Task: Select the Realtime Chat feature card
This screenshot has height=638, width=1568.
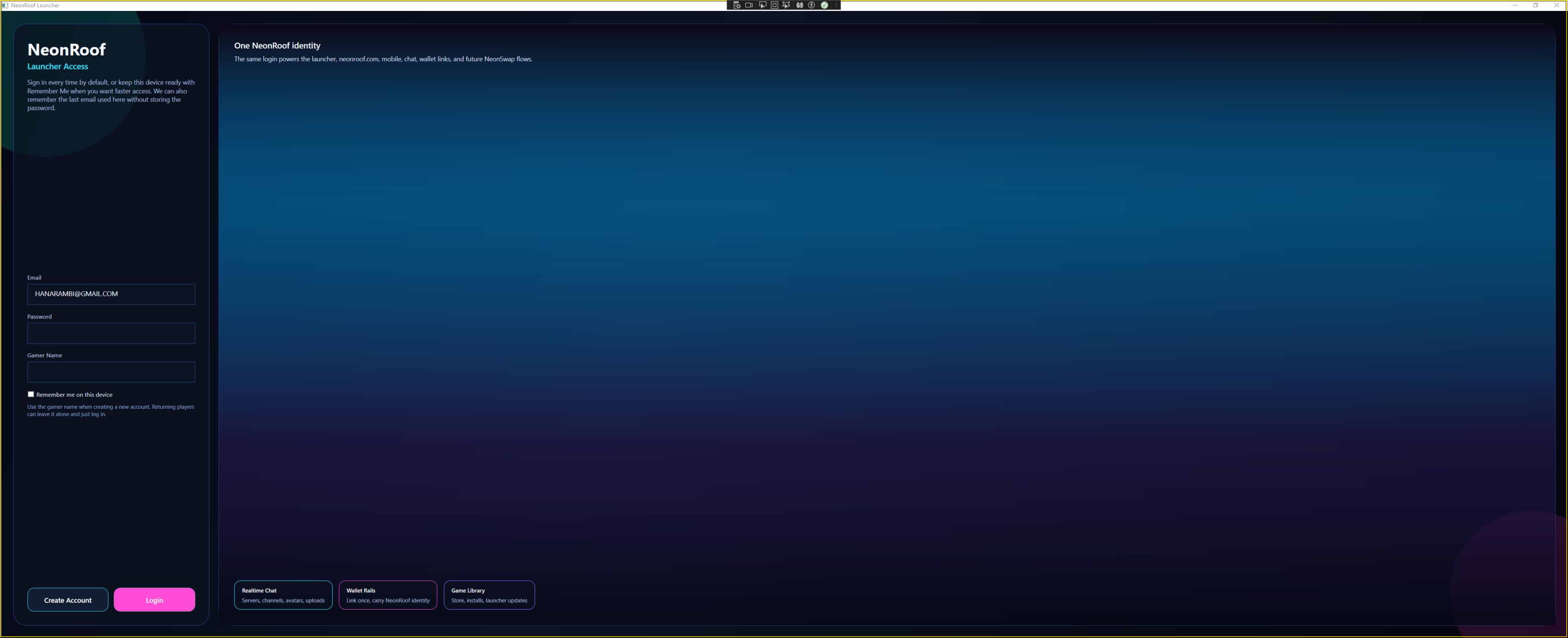Action: 283,595
